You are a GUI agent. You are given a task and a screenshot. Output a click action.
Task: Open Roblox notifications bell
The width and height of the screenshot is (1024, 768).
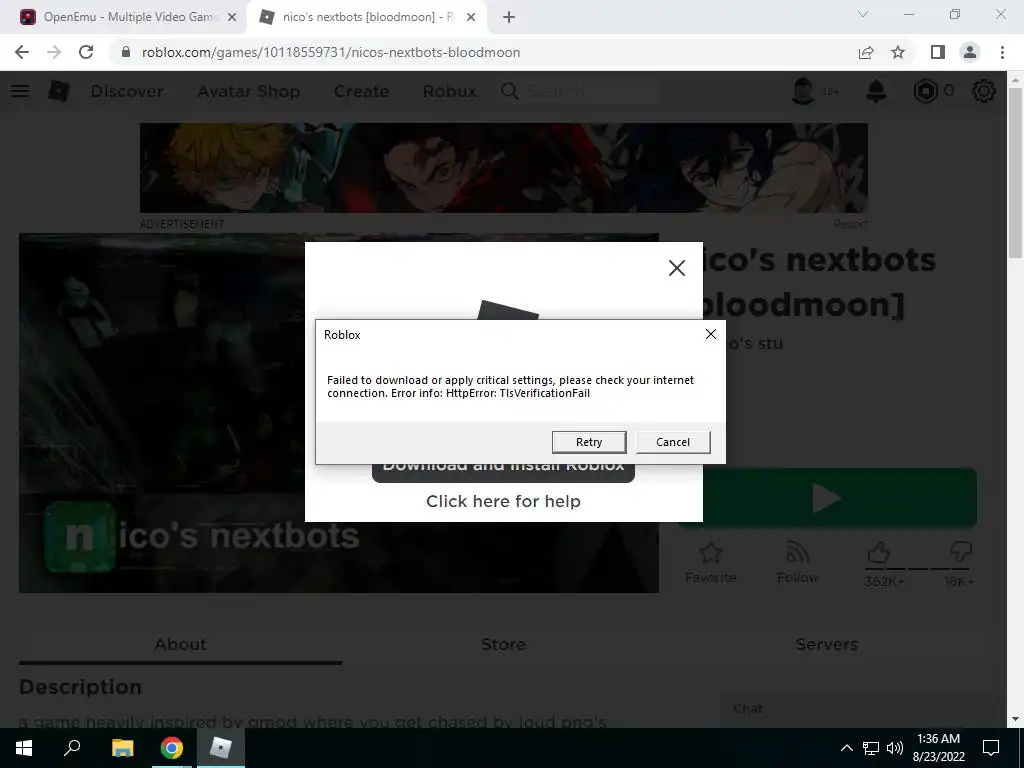[876, 91]
